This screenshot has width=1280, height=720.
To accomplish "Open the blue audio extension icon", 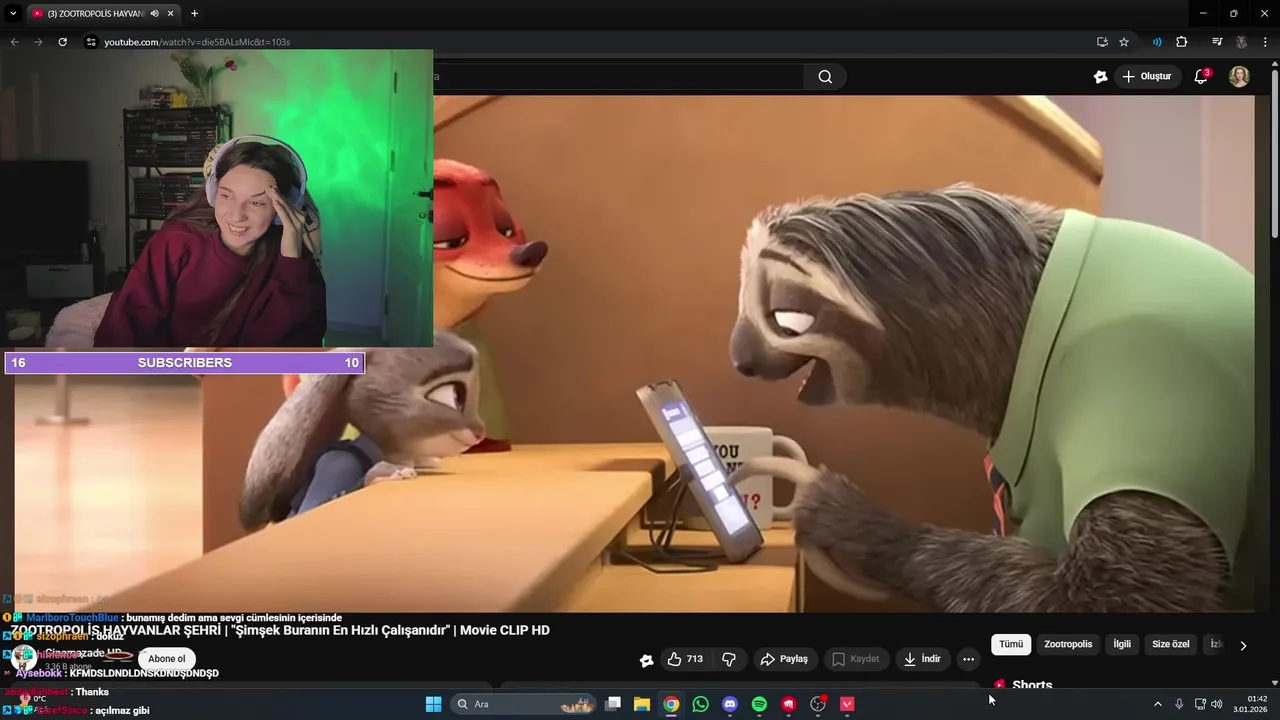I will click(x=1157, y=42).
